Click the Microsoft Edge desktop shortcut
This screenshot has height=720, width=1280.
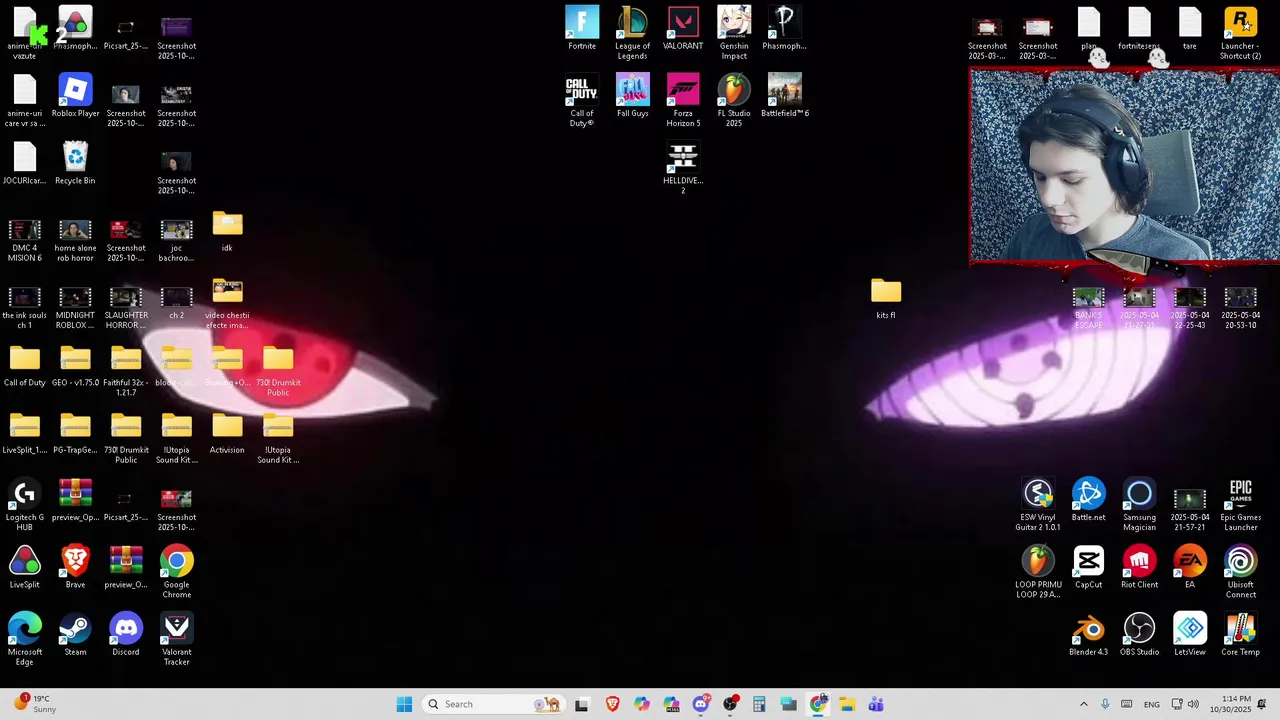click(25, 640)
